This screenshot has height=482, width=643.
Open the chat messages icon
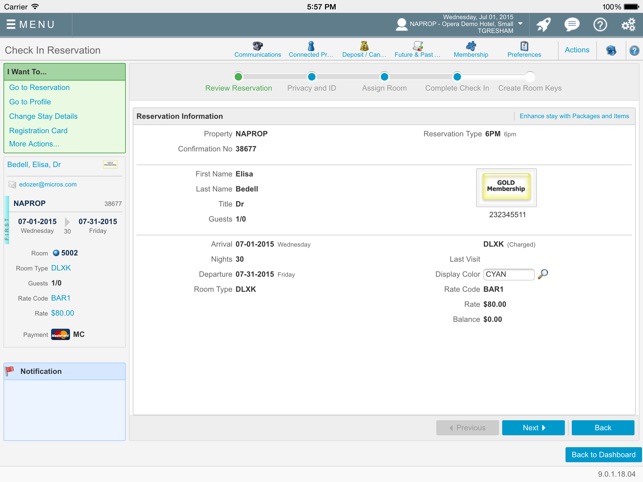coord(572,24)
